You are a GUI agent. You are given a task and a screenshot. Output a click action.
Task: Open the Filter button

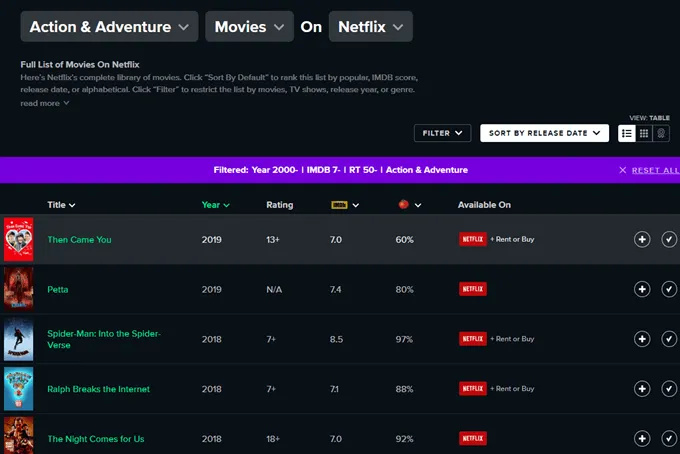pos(442,133)
